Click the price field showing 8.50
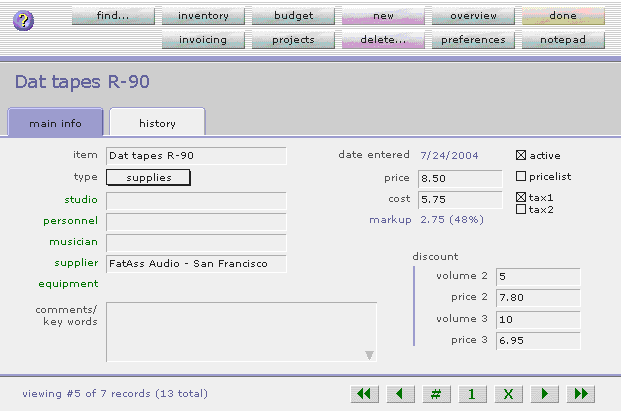The image size is (621, 411). tap(460, 179)
